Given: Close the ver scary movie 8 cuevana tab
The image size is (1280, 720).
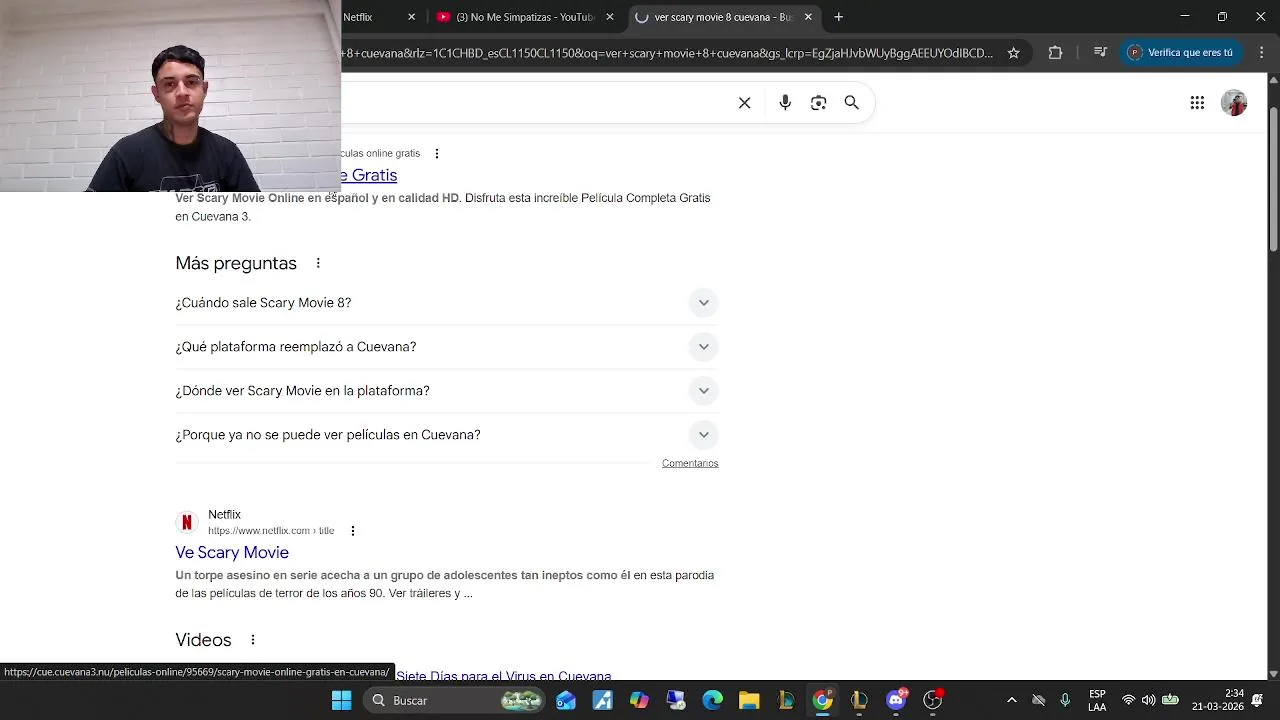Looking at the screenshot, I should coord(808,17).
